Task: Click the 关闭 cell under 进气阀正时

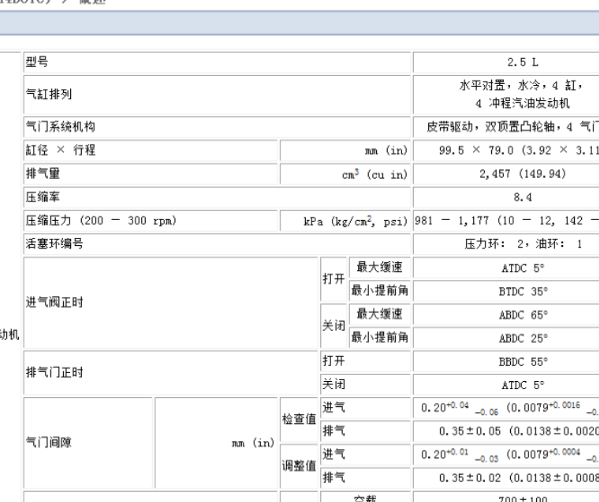Action: [333, 326]
